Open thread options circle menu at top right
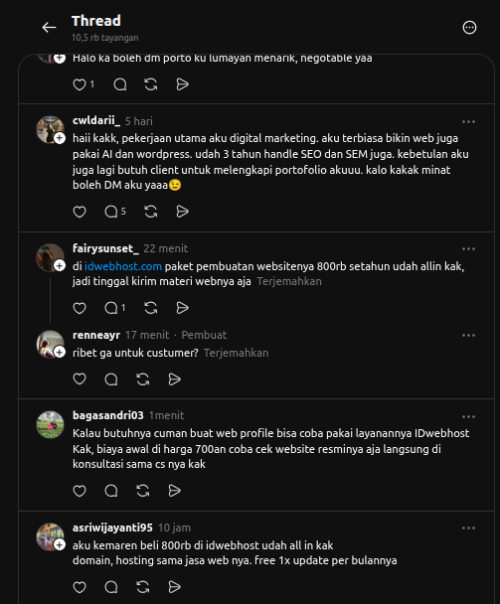Image resolution: width=500 pixels, height=604 pixels. (469, 28)
